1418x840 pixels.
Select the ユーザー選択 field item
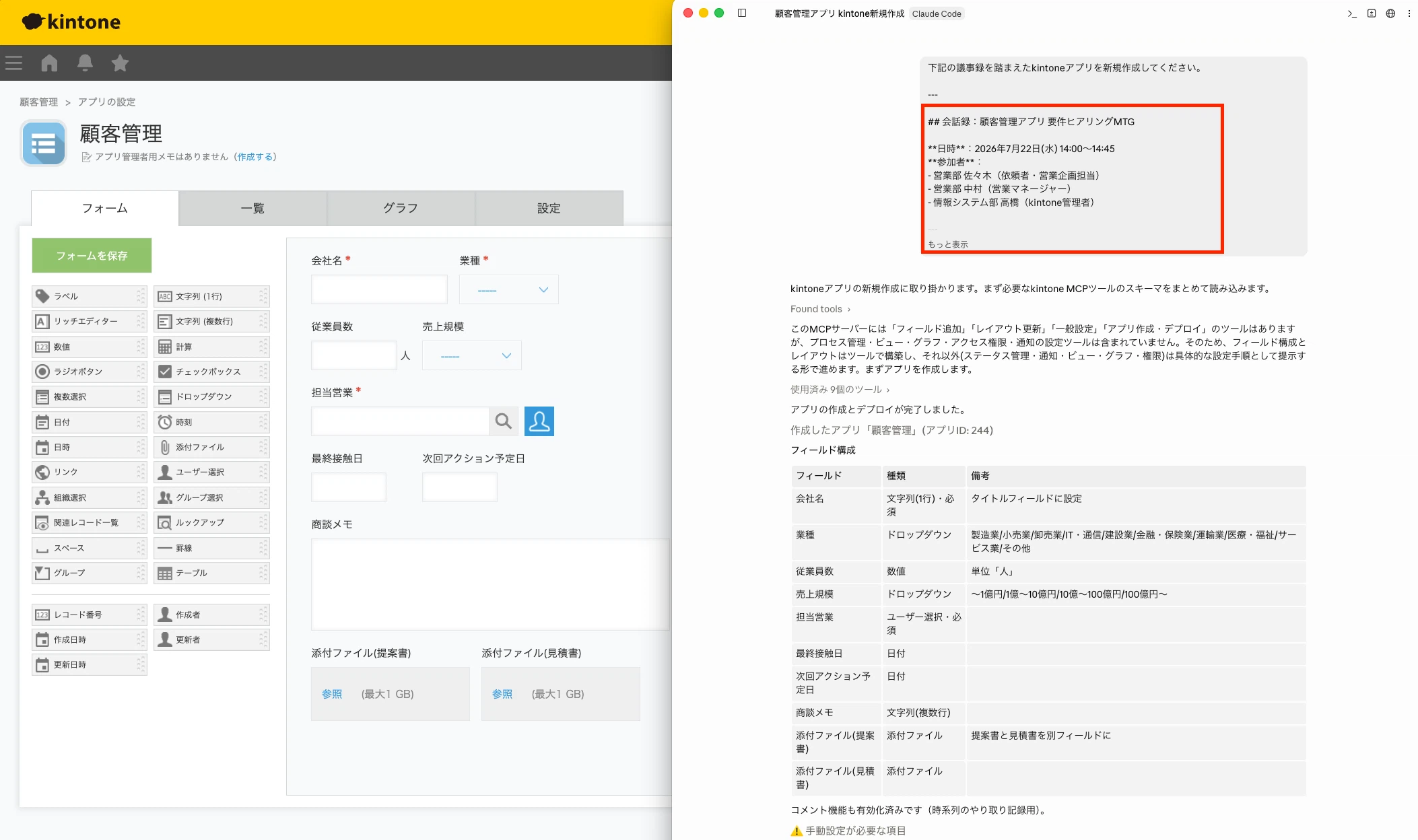[211, 472]
